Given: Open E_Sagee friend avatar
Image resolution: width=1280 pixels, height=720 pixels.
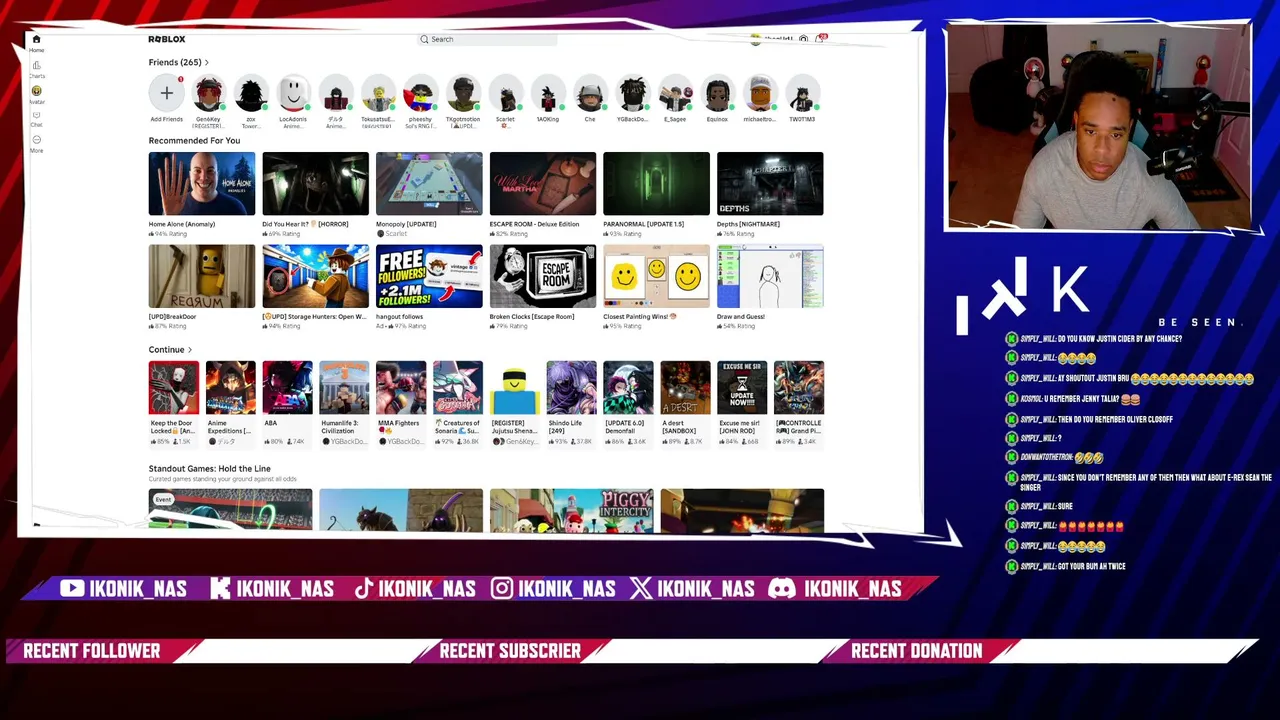Looking at the screenshot, I should [675, 93].
